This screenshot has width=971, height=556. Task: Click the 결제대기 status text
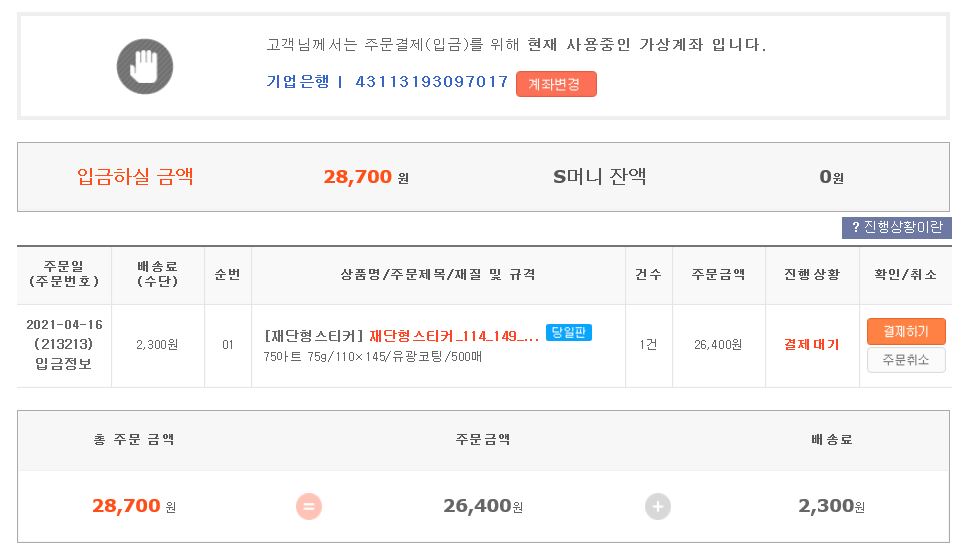coord(811,345)
